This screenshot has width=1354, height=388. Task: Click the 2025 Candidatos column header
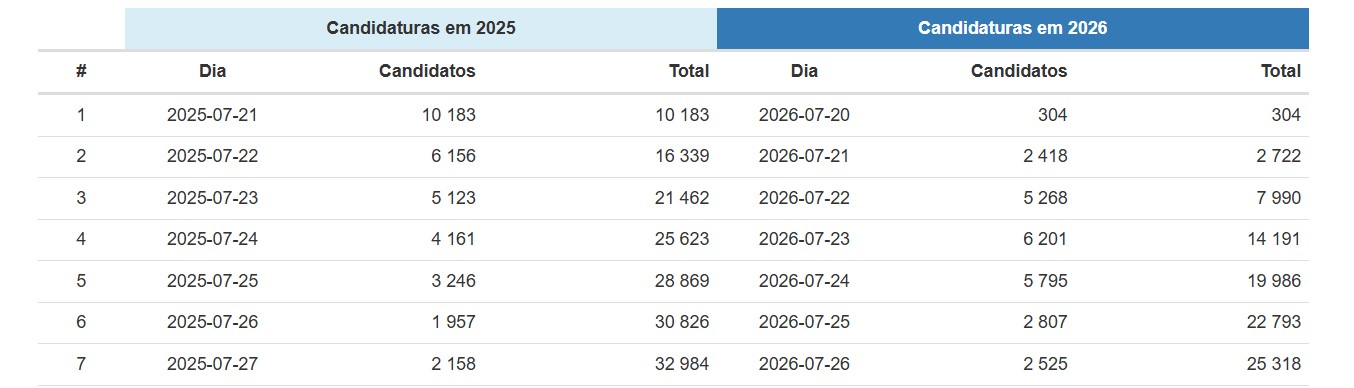(427, 71)
